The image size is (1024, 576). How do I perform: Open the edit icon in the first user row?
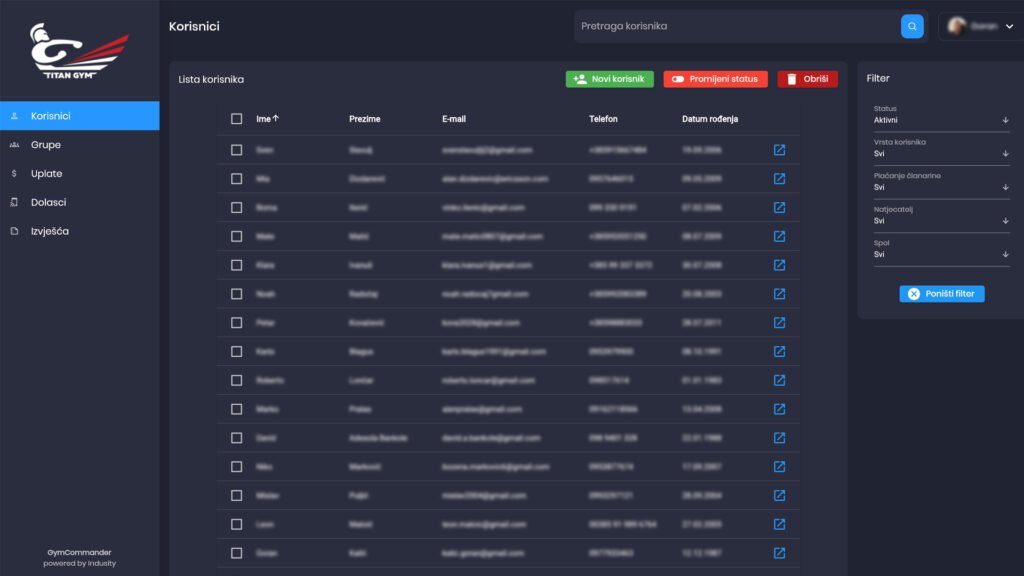click(779, 150)
